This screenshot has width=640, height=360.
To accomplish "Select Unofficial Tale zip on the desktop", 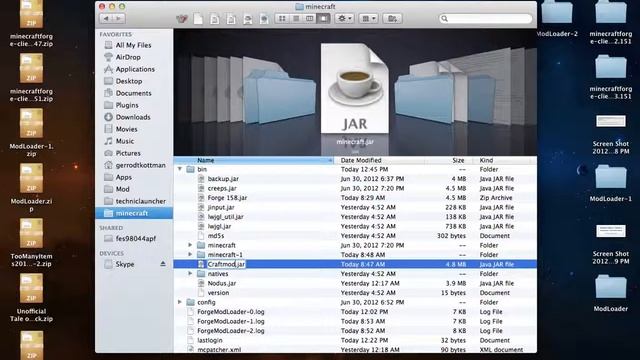I will [x=31, y=297].
